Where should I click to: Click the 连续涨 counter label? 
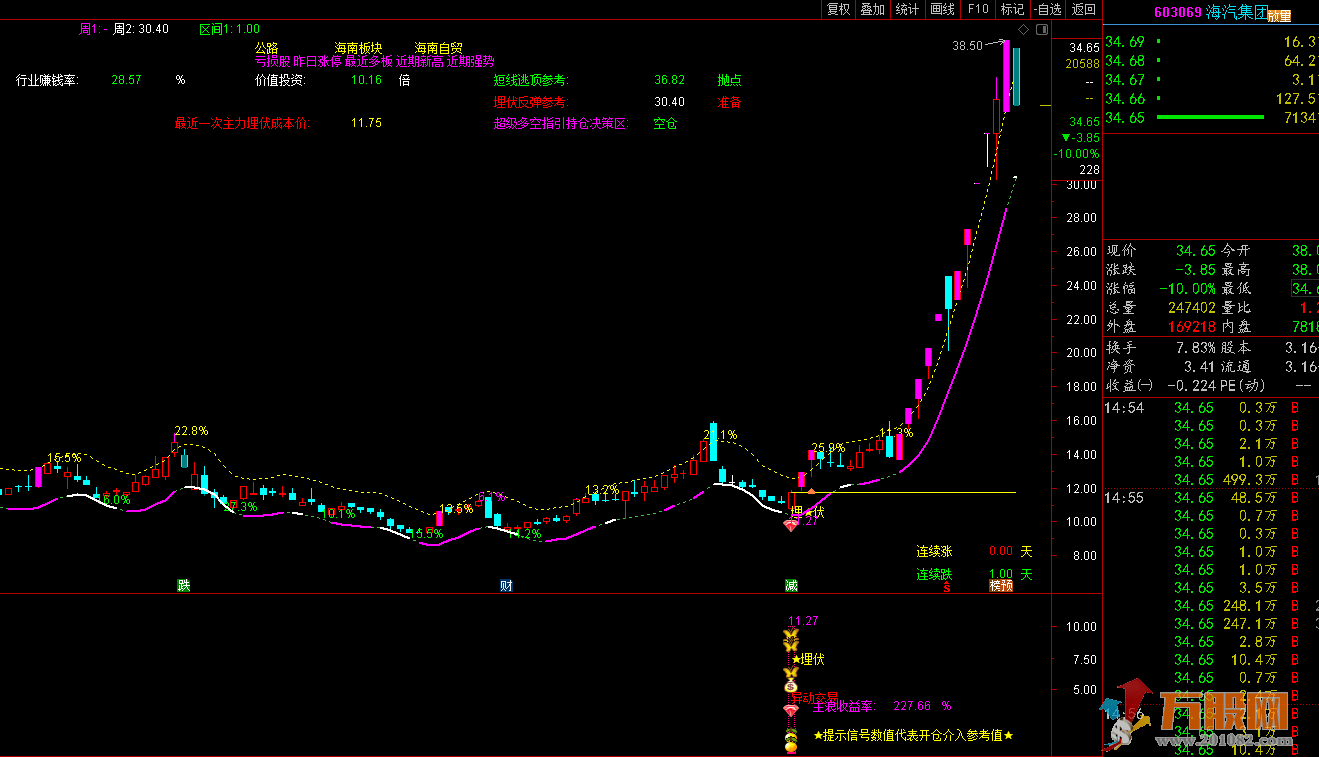tap(935, 551)
